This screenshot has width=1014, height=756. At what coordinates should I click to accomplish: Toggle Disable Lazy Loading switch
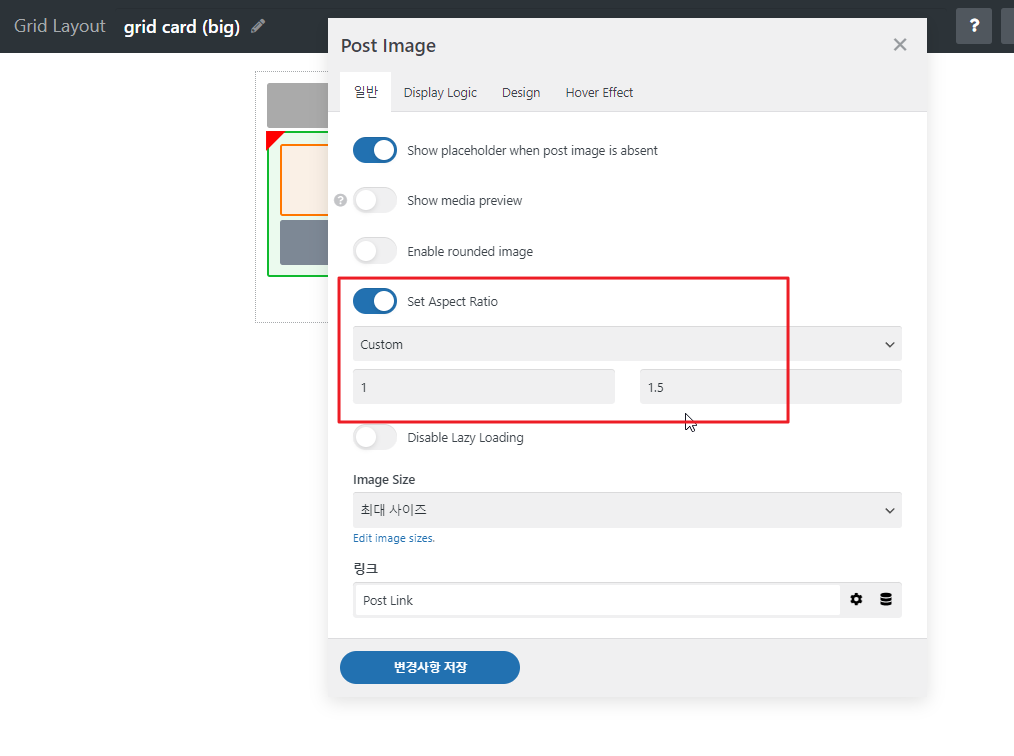[x=374, y=437]
